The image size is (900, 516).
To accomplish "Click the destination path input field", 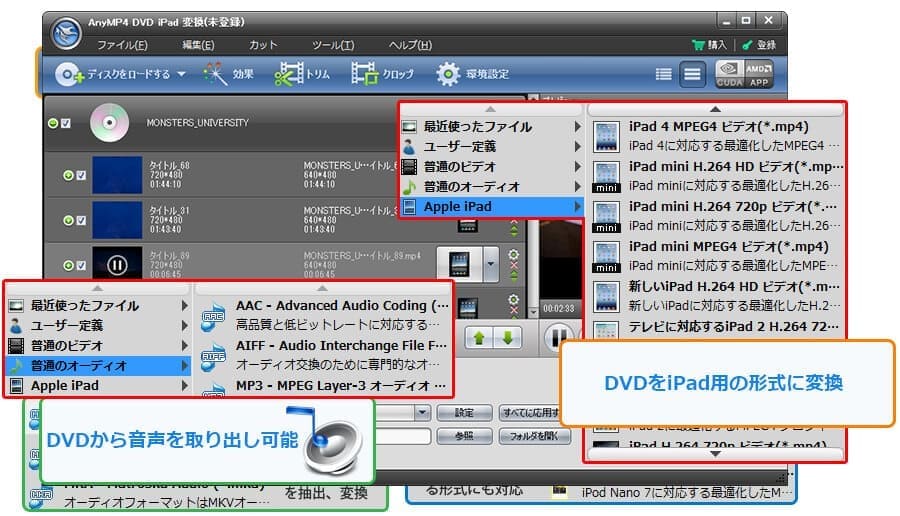I will [x=402, y=436].
